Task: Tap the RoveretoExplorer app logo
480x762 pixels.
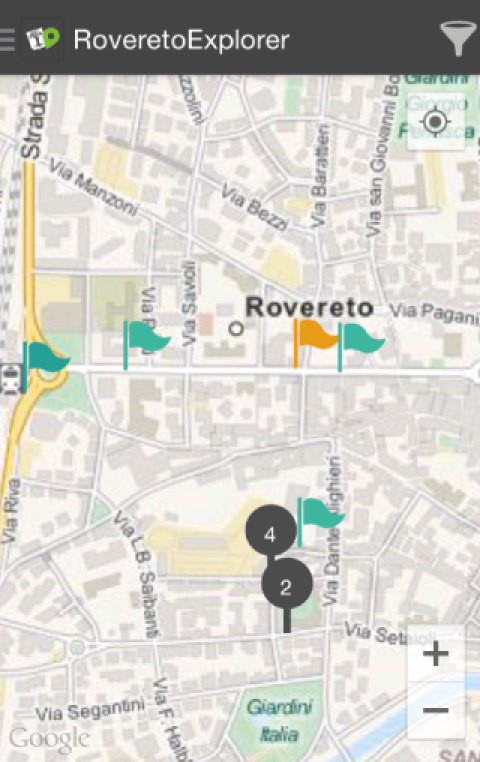Action: pyautogui.click(x=43, y=39)
